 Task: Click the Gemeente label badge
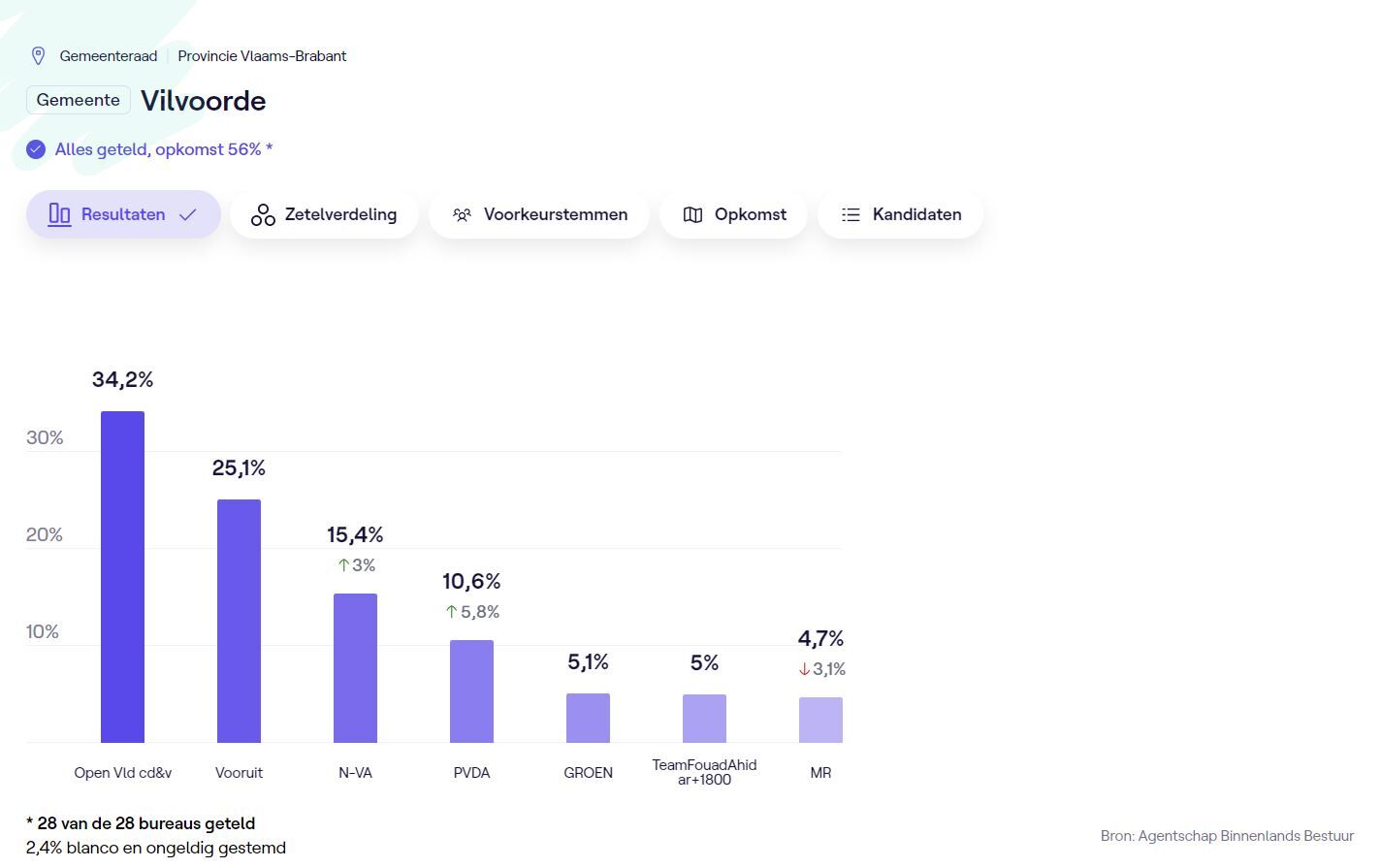(79, 100)
